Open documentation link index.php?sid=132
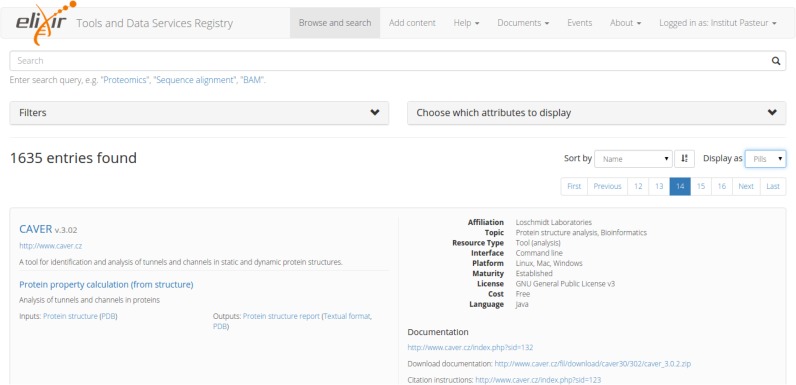796x385 pixels. click(470, 348)
